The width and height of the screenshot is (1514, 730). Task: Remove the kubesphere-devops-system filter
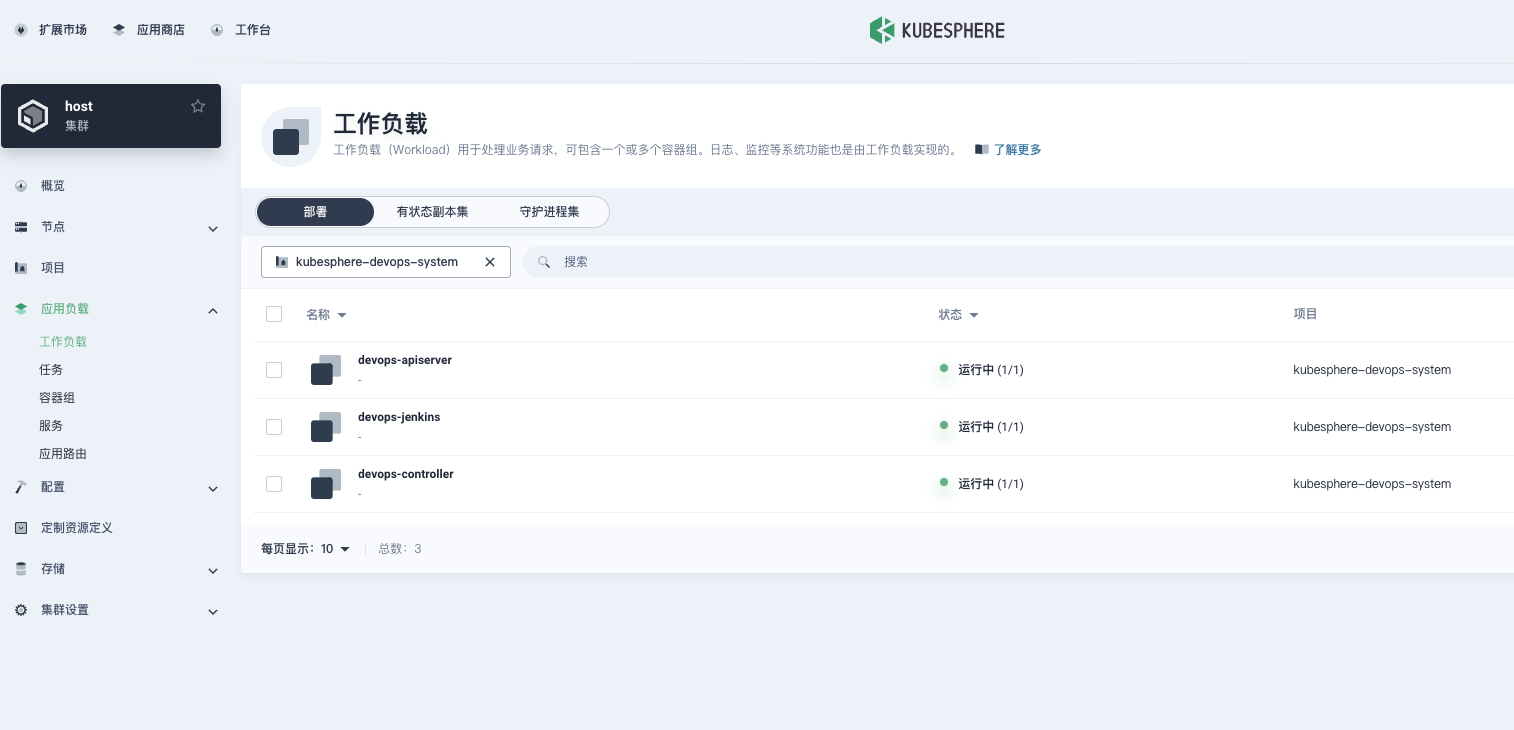[x=490, y=262]
